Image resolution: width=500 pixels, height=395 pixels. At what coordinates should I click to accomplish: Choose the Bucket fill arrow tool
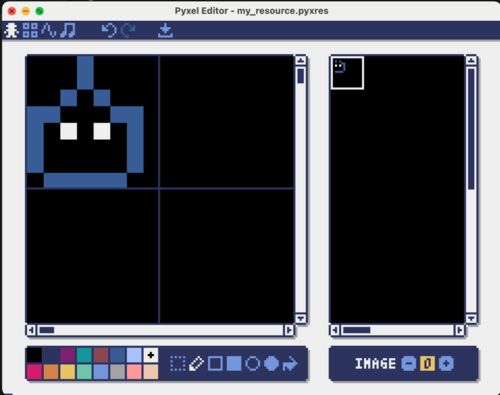tap(290, 363)
